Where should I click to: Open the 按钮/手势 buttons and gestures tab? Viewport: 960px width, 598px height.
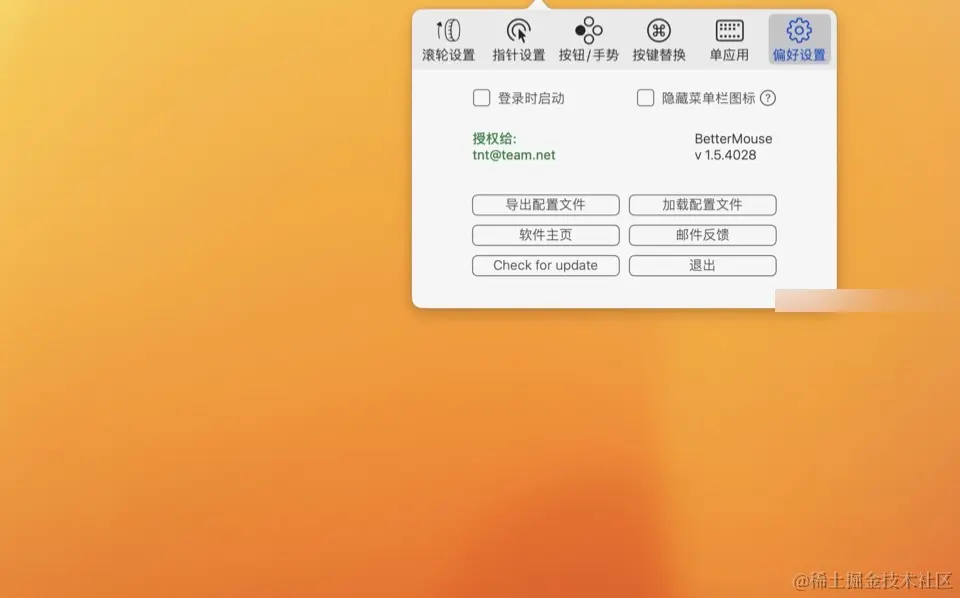pos(588,40)
